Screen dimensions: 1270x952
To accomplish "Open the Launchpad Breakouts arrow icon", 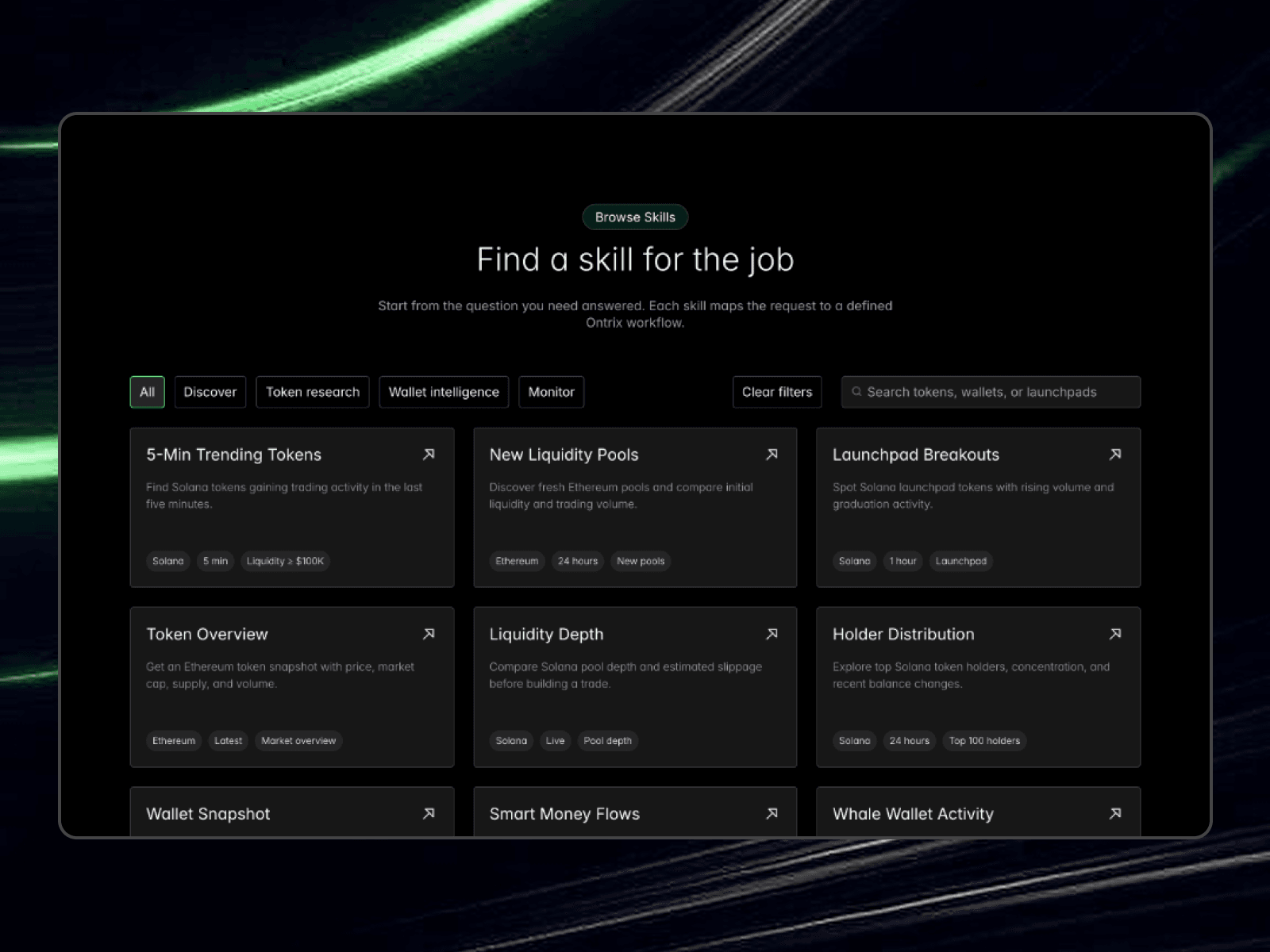I will tap(1115, 455).
